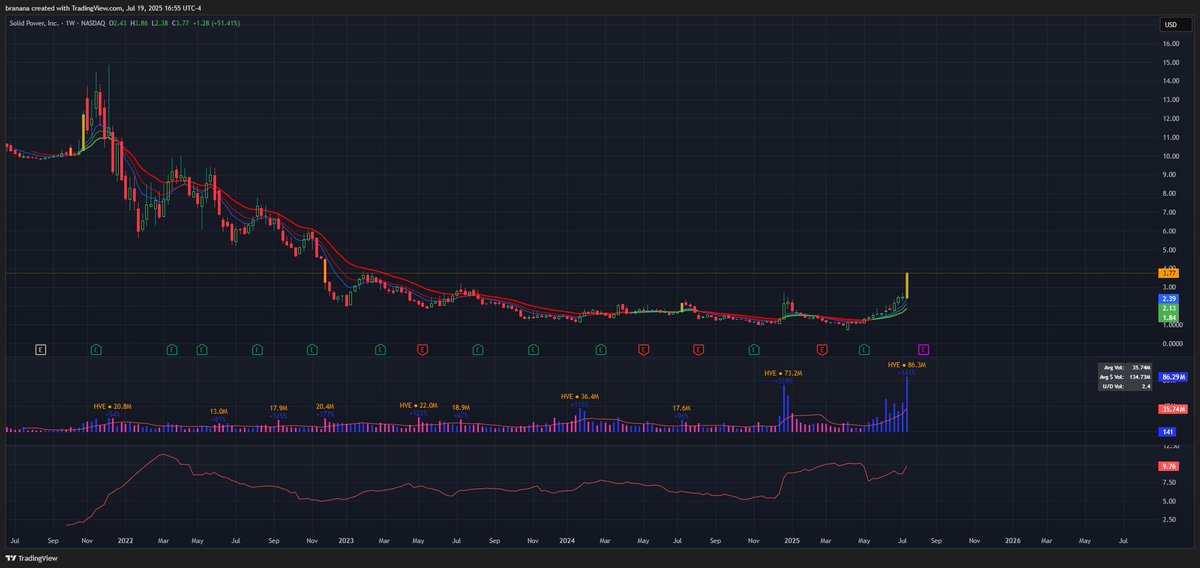Image resolution: width=1200 pixels, height=568 pixels.
Task: Click the 17.6M volume annotation
Action: point(682,408)
